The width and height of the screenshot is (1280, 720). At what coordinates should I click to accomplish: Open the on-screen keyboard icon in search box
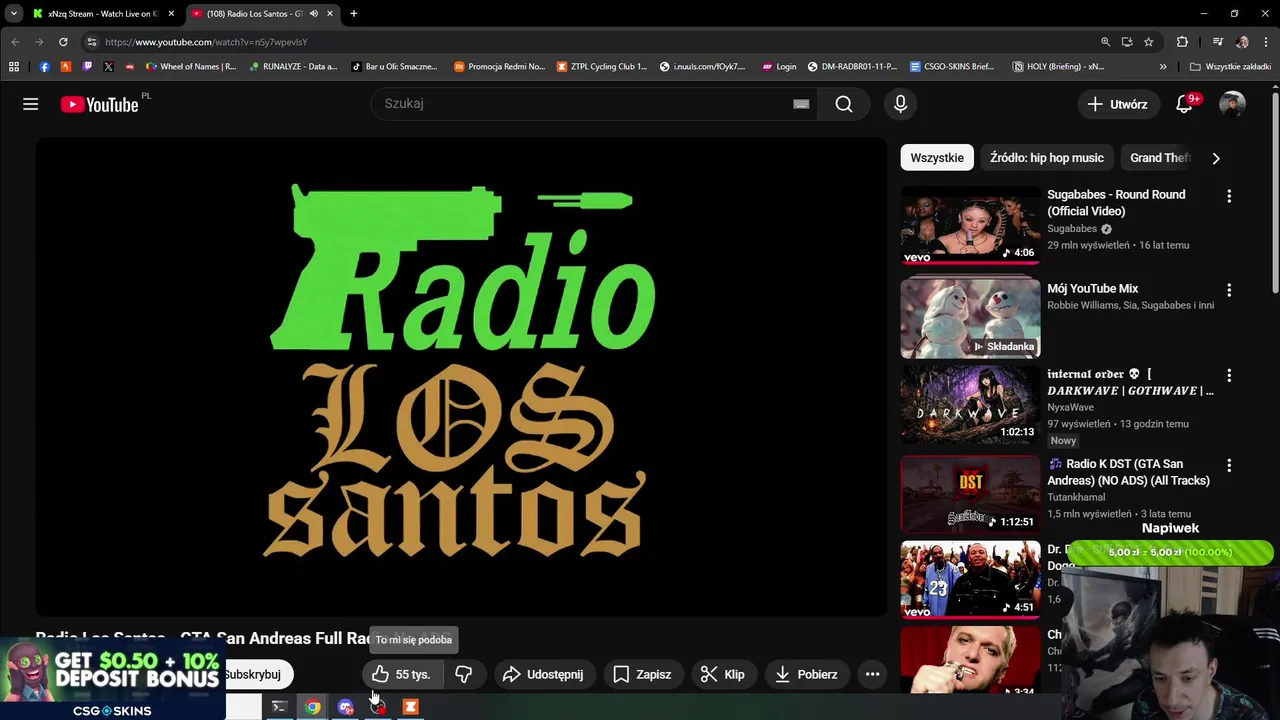coord(801,104)
